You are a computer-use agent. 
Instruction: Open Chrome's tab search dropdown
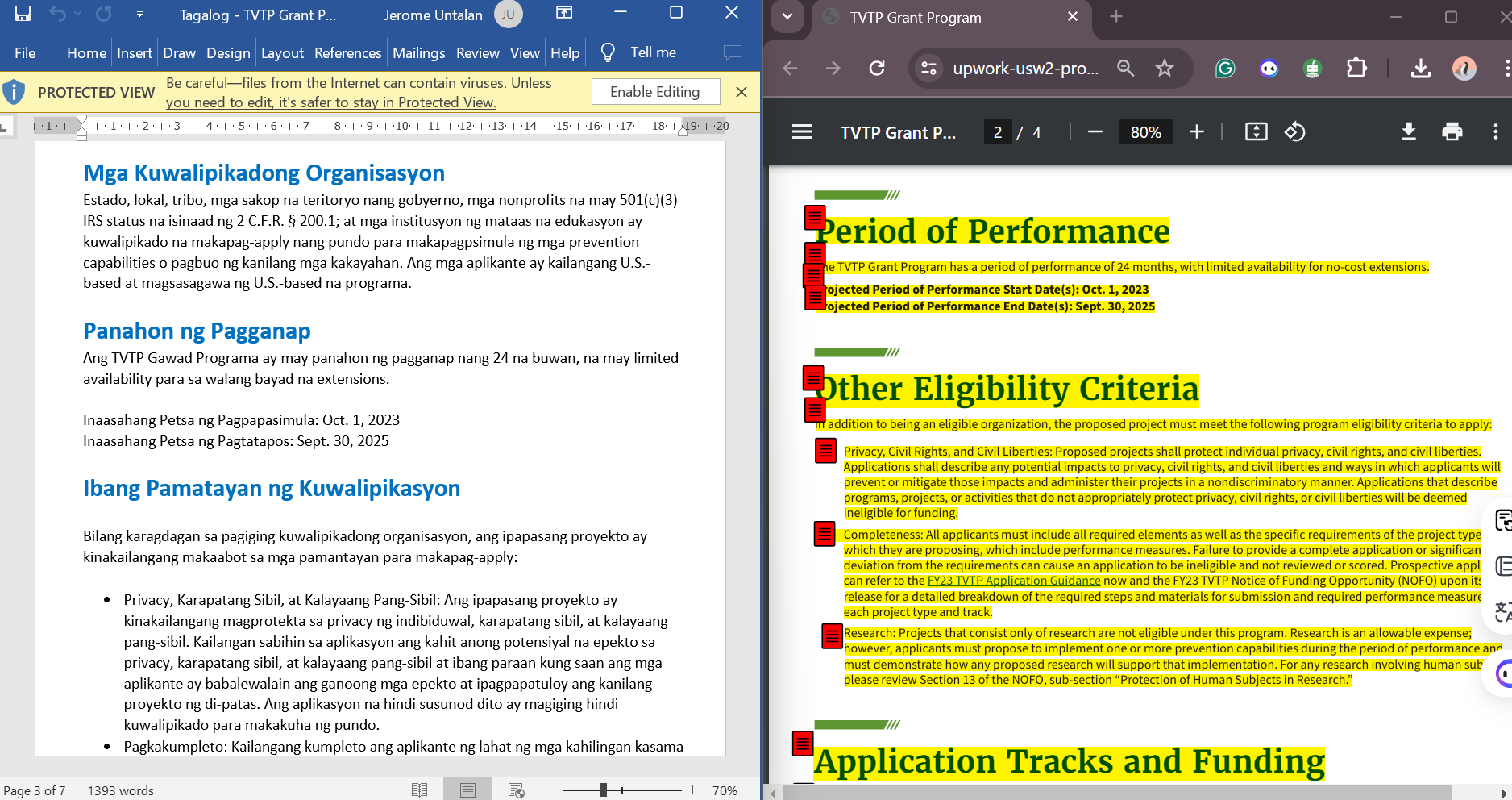click(787, 17)
